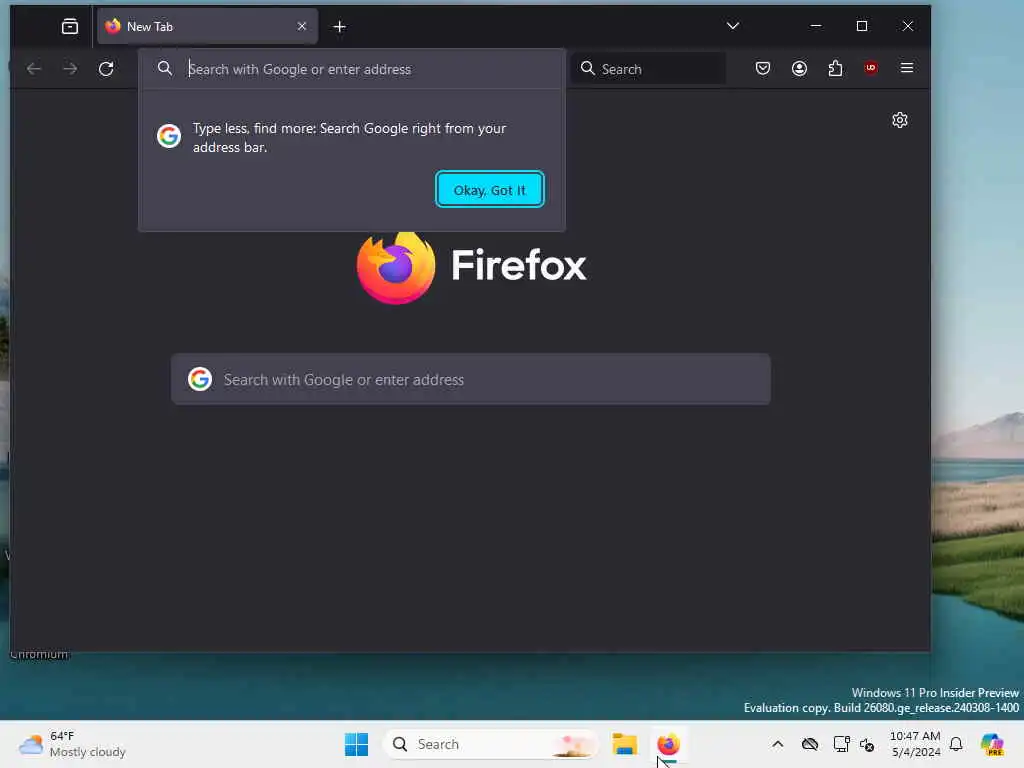Open the network status tray icon
Screen dimensions: 1024x768
click(841, 744)
